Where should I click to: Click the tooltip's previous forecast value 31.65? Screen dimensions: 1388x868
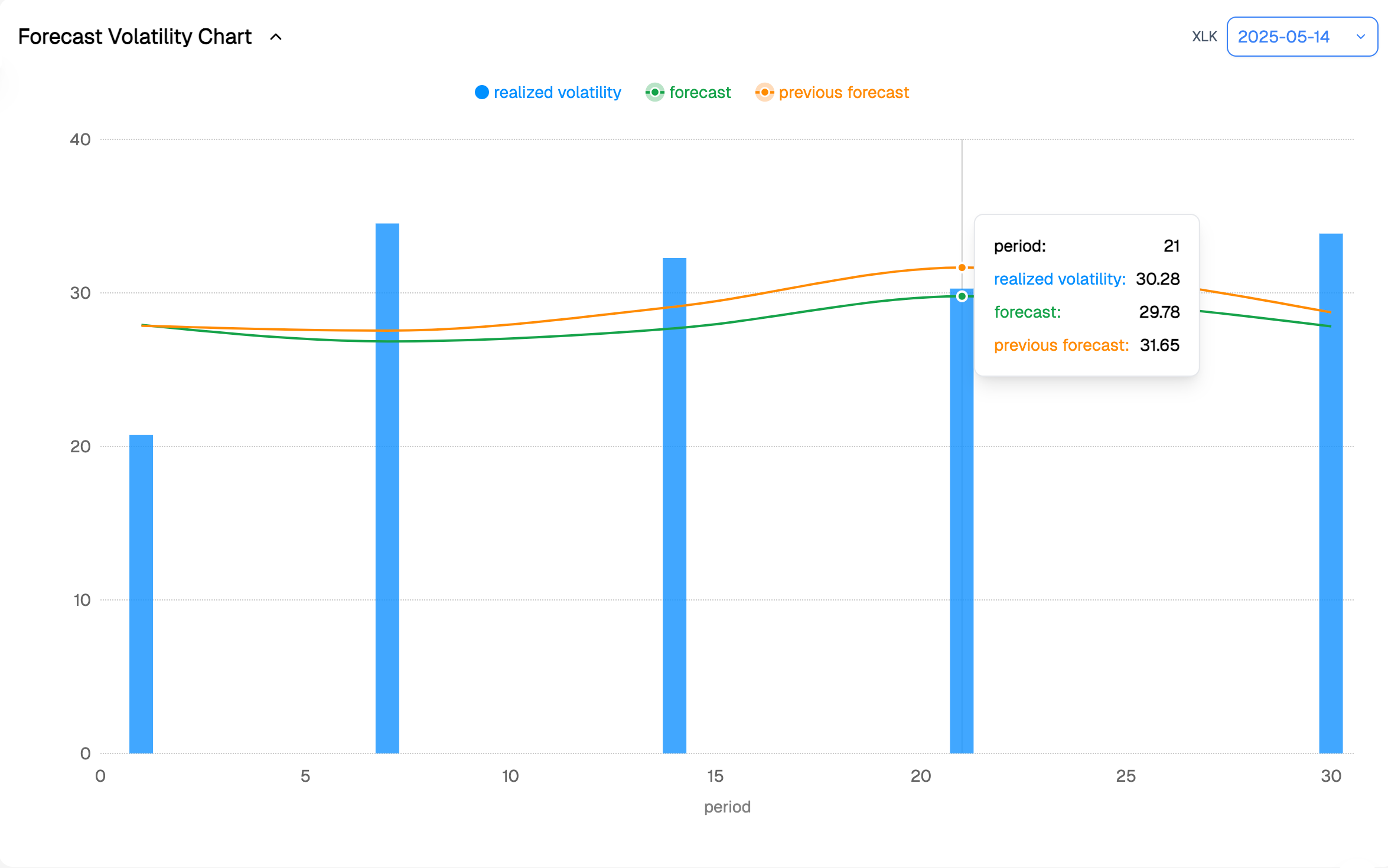1159,345
